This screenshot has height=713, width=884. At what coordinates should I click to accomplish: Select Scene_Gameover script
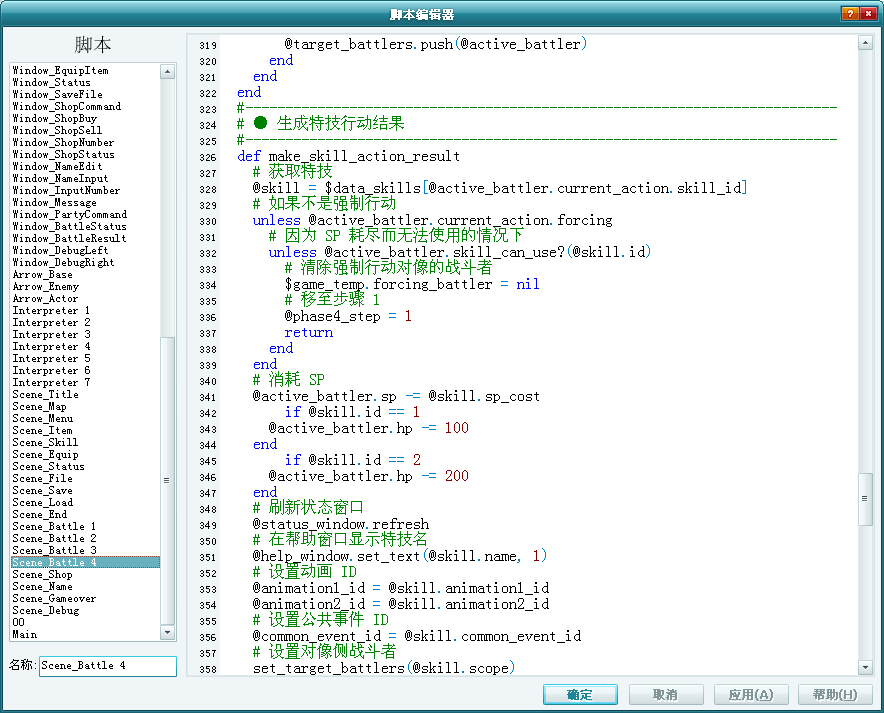pyautogui.click(x=54, y=598)
